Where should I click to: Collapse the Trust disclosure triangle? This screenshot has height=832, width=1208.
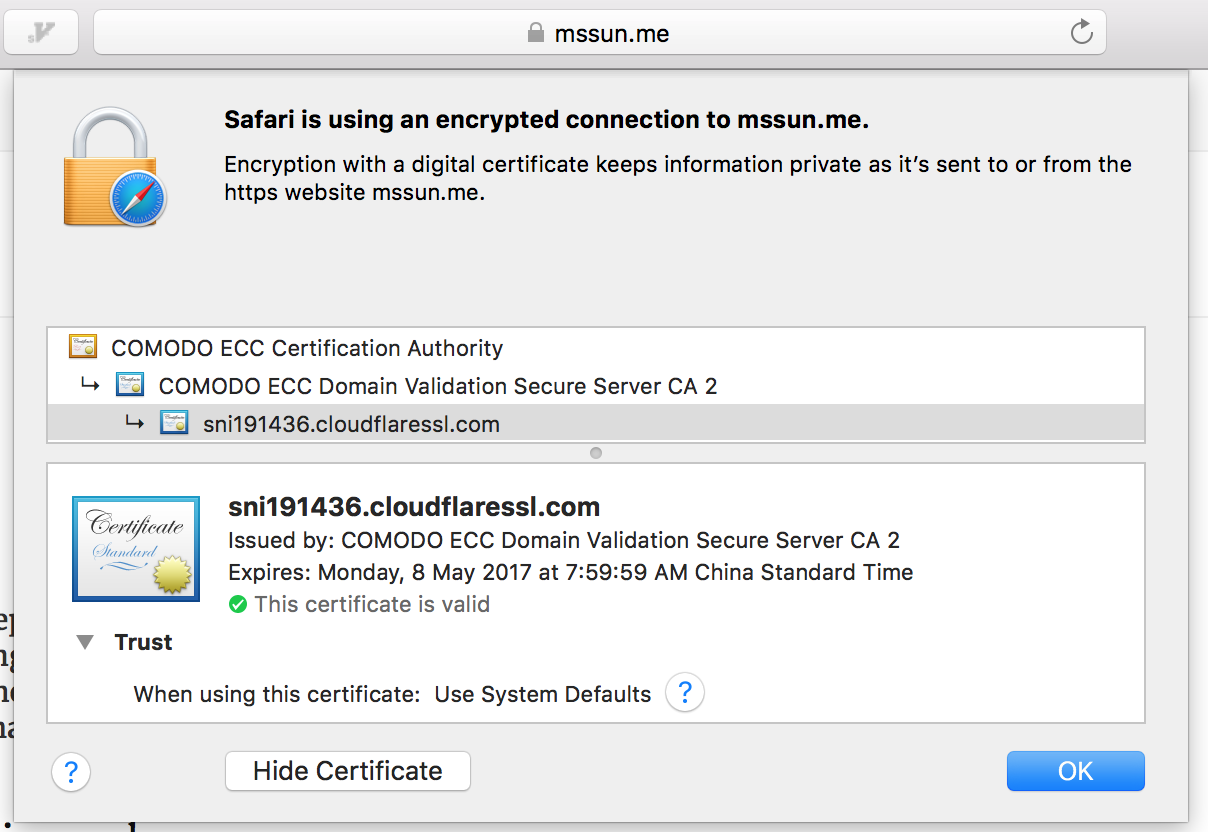85,643
